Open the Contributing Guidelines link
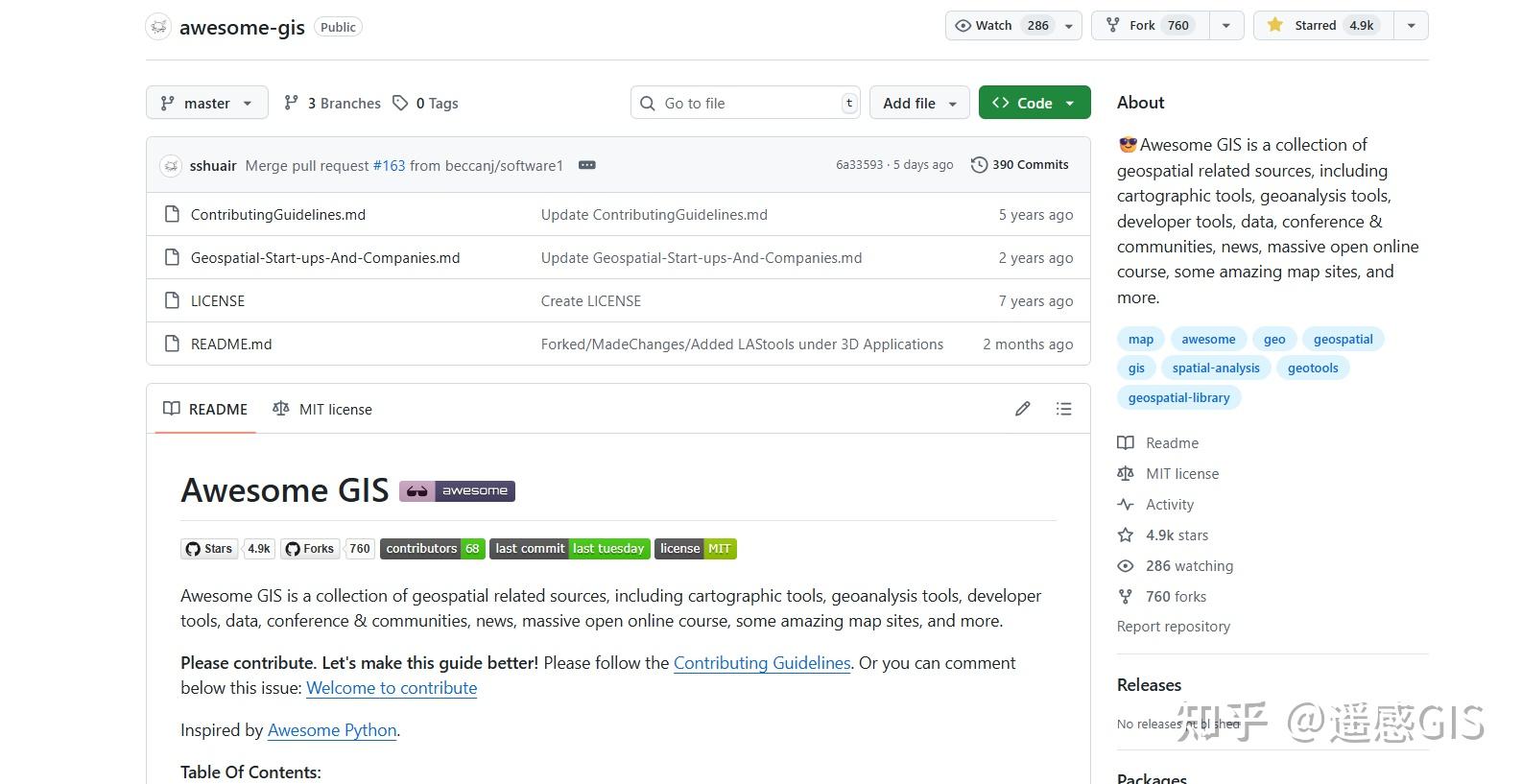Image resolution: width=1522 pixels, height=784 pixels. (762, 663)
